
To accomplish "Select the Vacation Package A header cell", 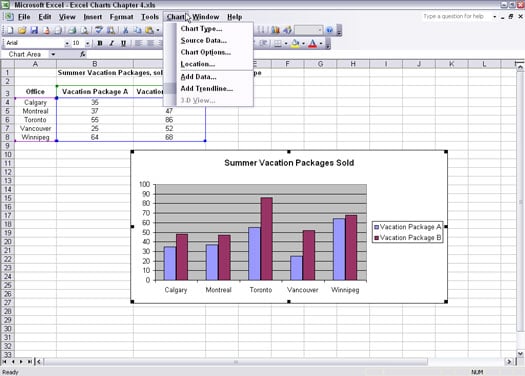I will click(x=95, y=91).
